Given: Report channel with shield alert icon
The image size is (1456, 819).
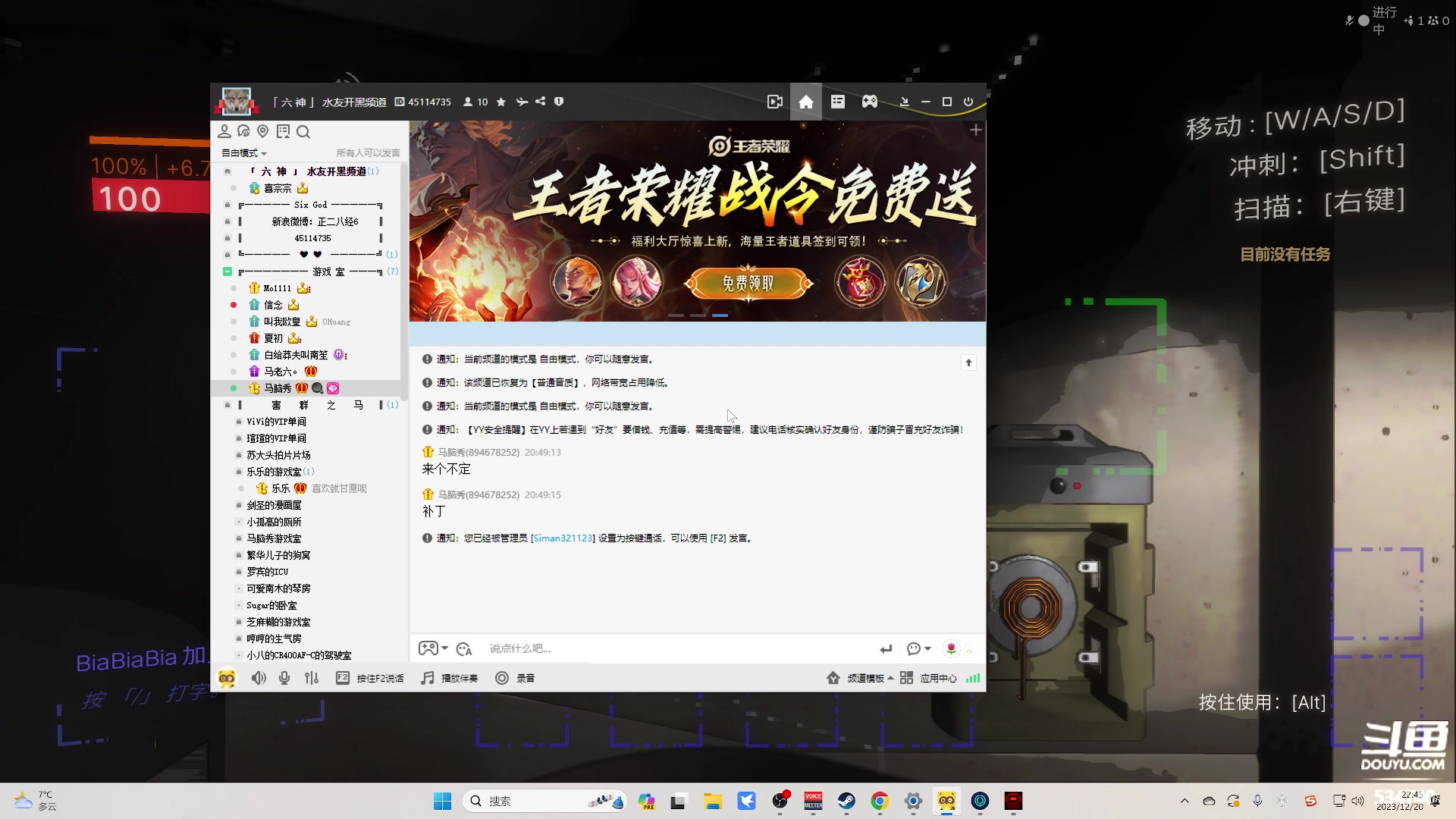Looking at the screenshot, I should pos(559,101).
